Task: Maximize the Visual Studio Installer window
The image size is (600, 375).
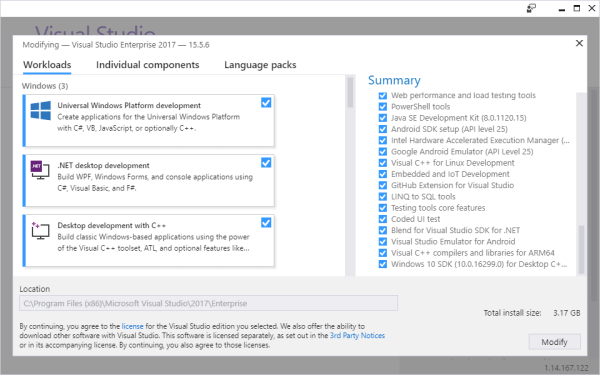Action: (x=577, y=8)
